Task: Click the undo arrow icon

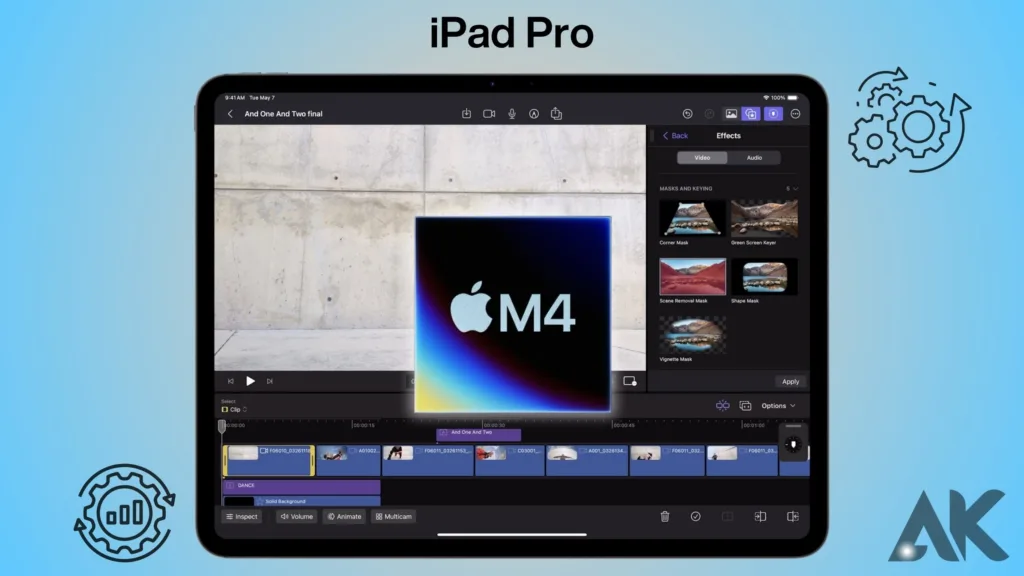Action: (687, 114)
